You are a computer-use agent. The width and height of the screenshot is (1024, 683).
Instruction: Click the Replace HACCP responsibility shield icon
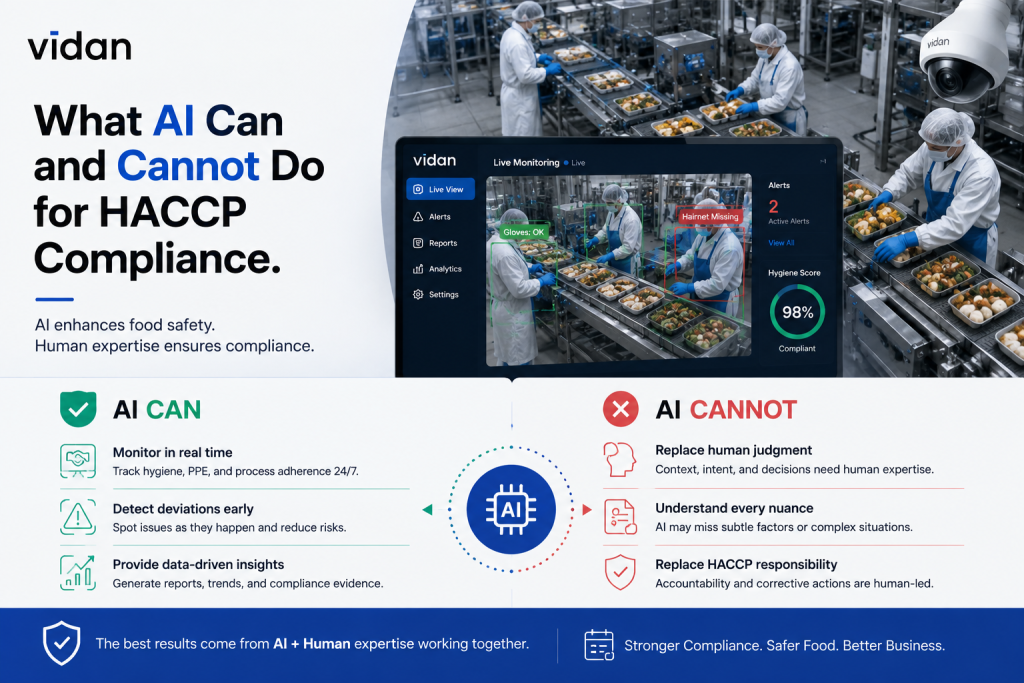pos(620,573)
